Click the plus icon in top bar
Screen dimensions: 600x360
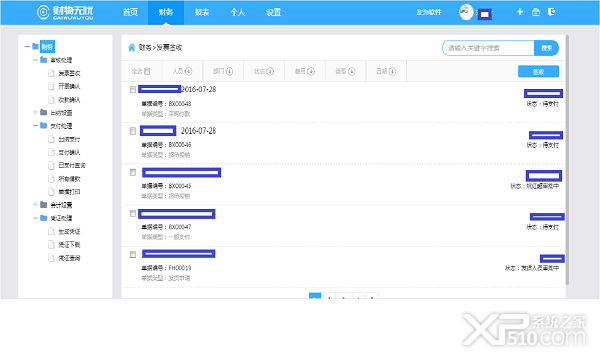tap(519, 12)
